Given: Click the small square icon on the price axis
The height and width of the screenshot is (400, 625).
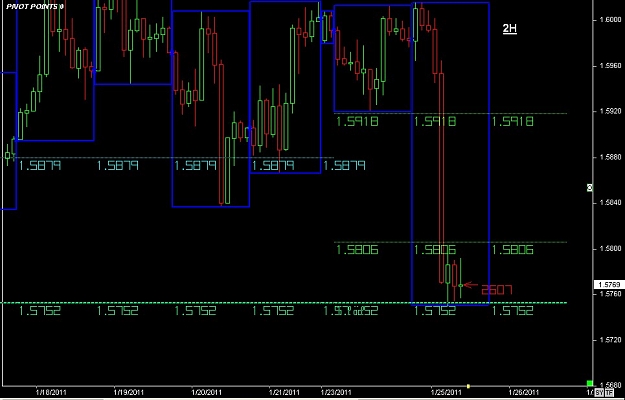Looking at the screenshot, I should coord(590,188).
